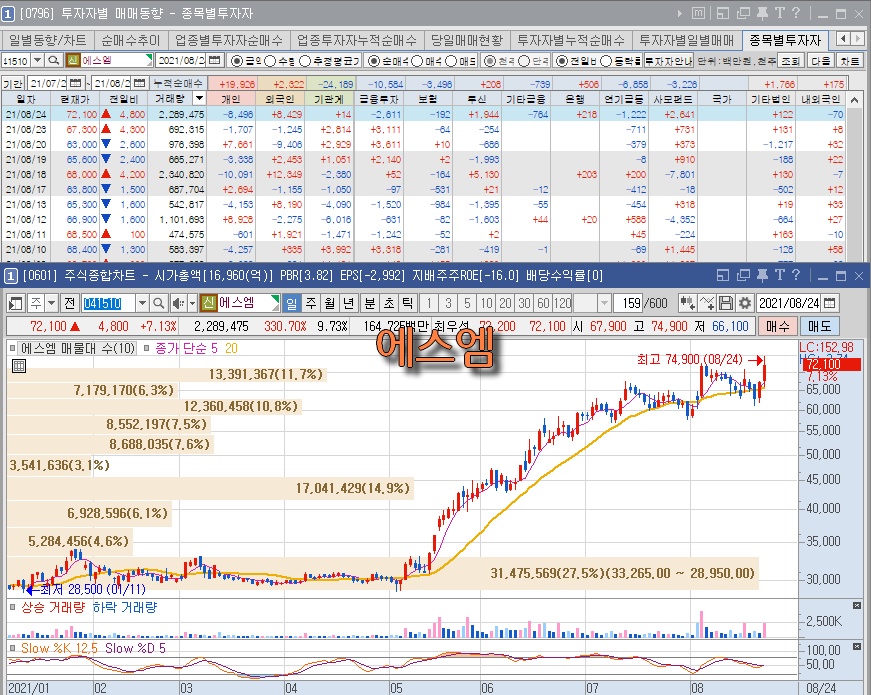Click the 조회 query button
The width and height of the screenshot is (871, 695).
click(x=790, y=61)
